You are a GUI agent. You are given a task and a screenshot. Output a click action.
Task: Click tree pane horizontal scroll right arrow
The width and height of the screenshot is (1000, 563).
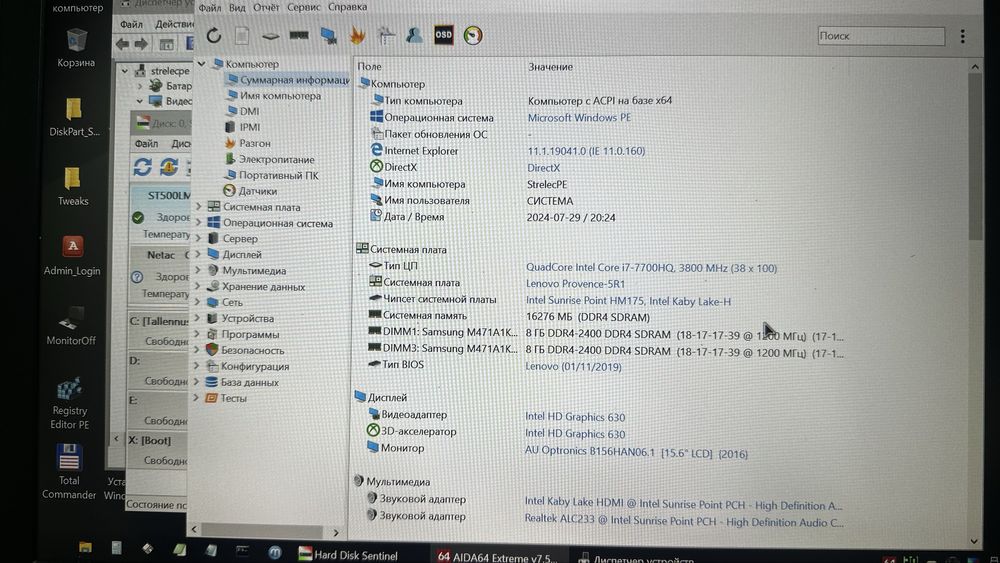click(336, 532)
